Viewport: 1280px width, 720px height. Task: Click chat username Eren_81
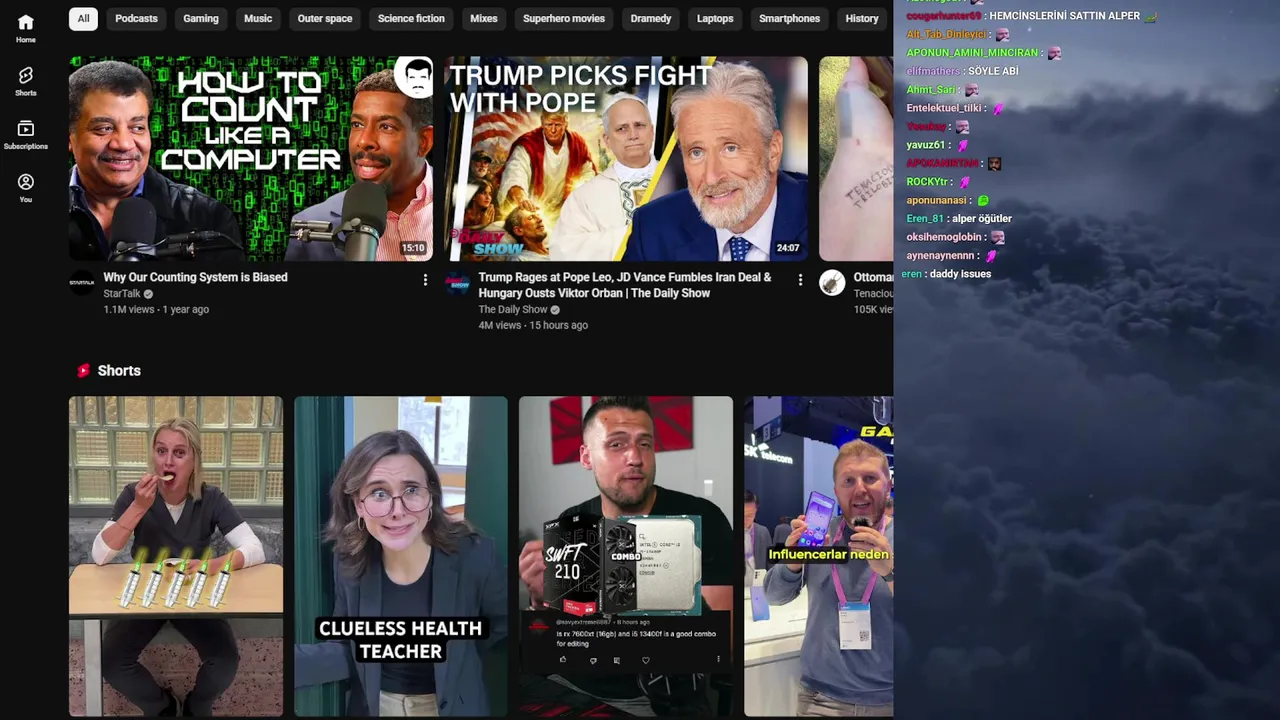pos(925,219)
